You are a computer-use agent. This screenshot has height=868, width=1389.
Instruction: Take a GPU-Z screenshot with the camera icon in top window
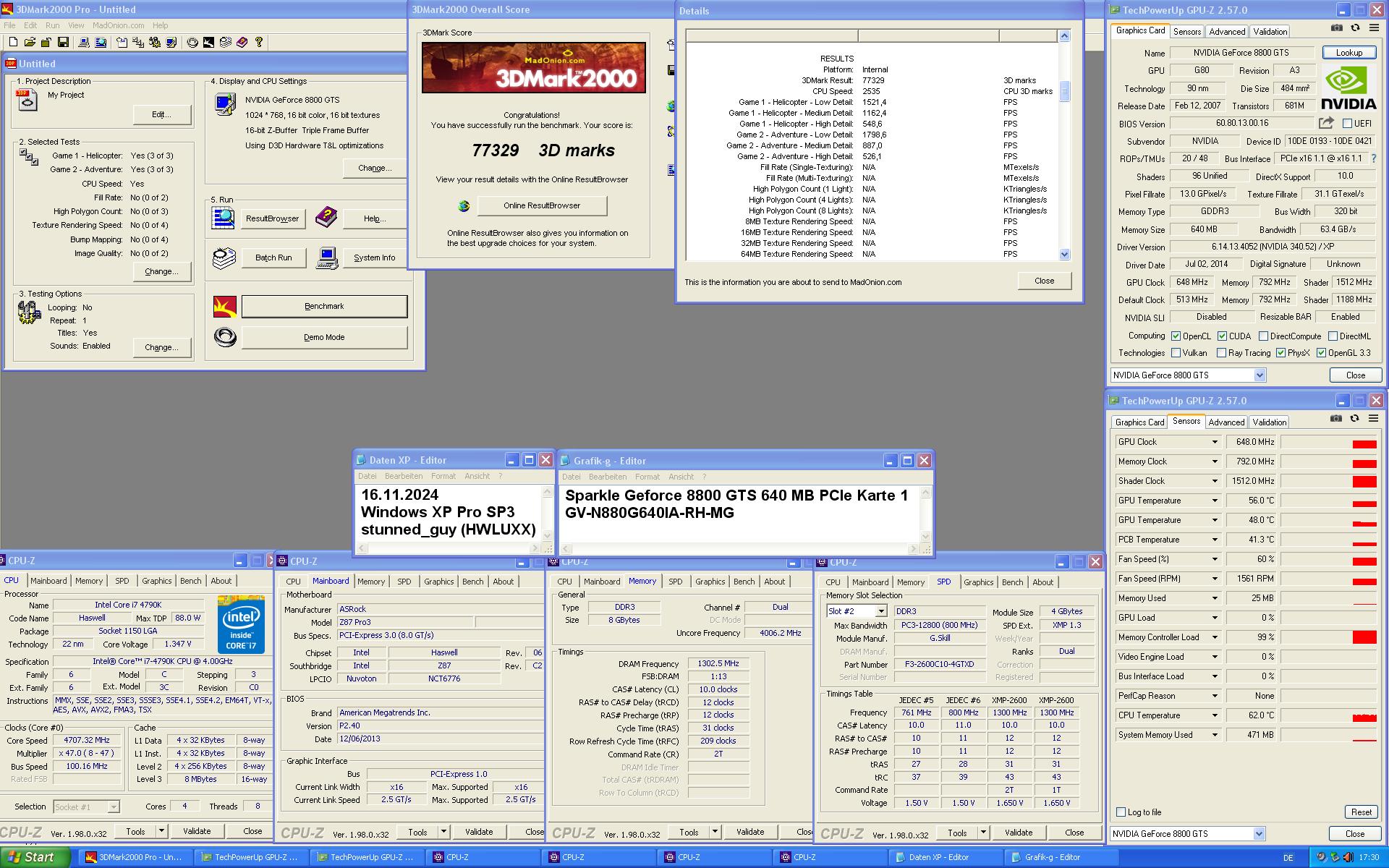pyautogui.click(x=1337, y=27)
